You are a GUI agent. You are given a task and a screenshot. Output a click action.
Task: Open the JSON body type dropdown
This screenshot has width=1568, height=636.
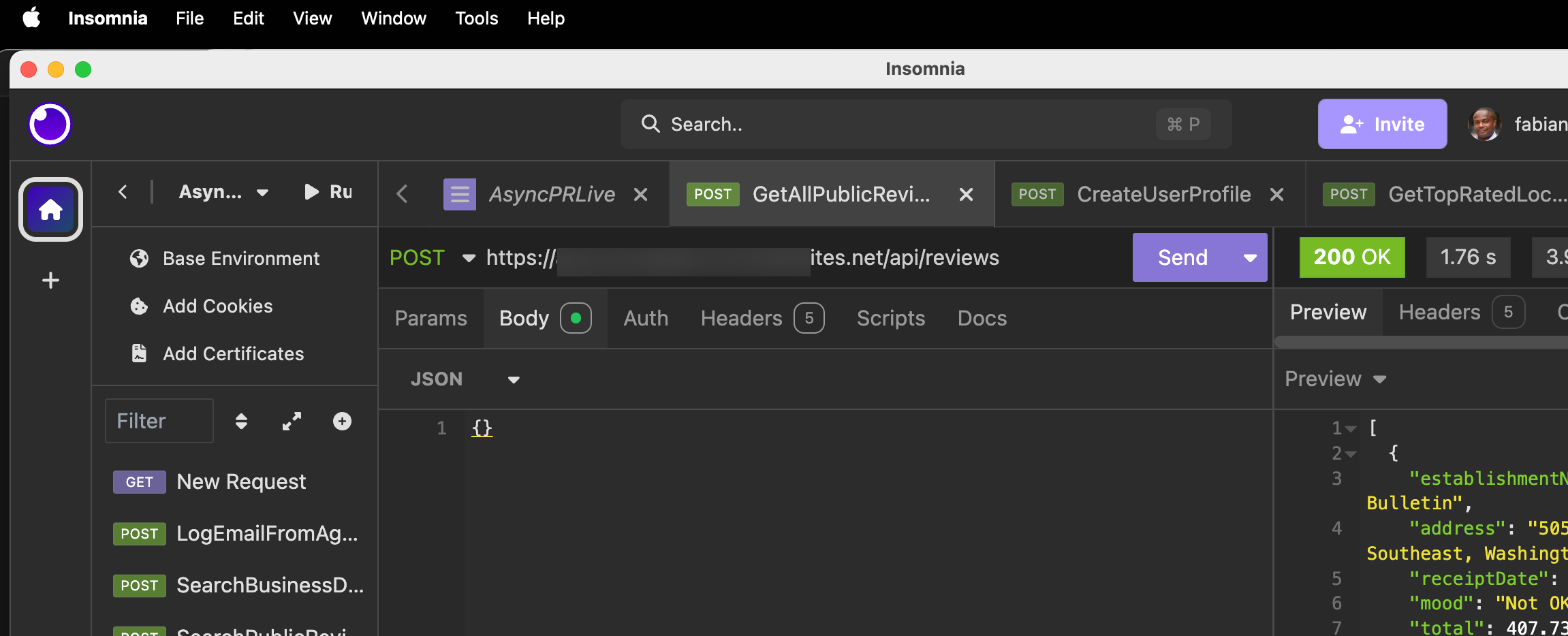click(465, 379)
